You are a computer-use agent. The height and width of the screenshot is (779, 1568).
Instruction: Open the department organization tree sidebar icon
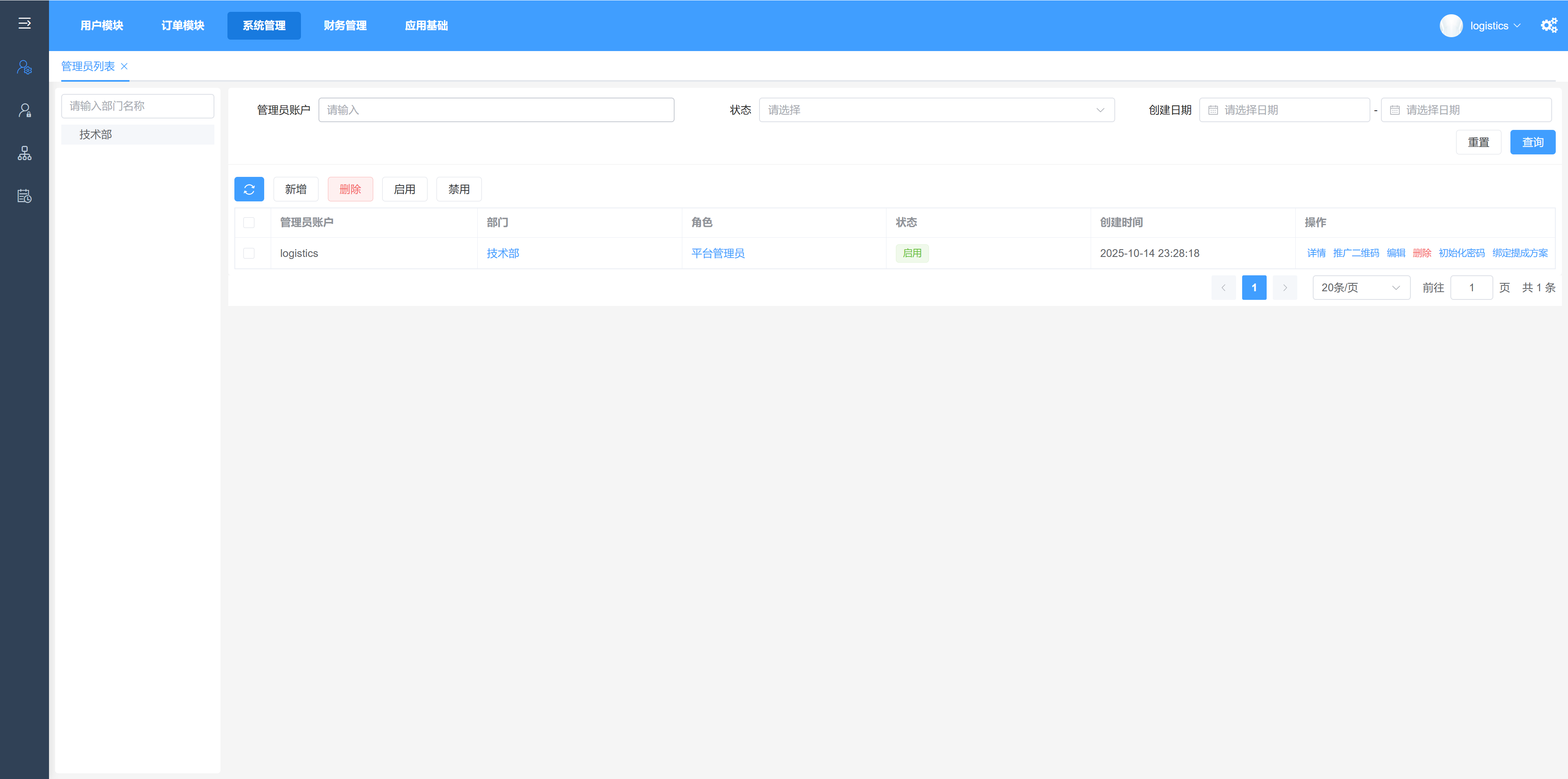pos(24,154)
